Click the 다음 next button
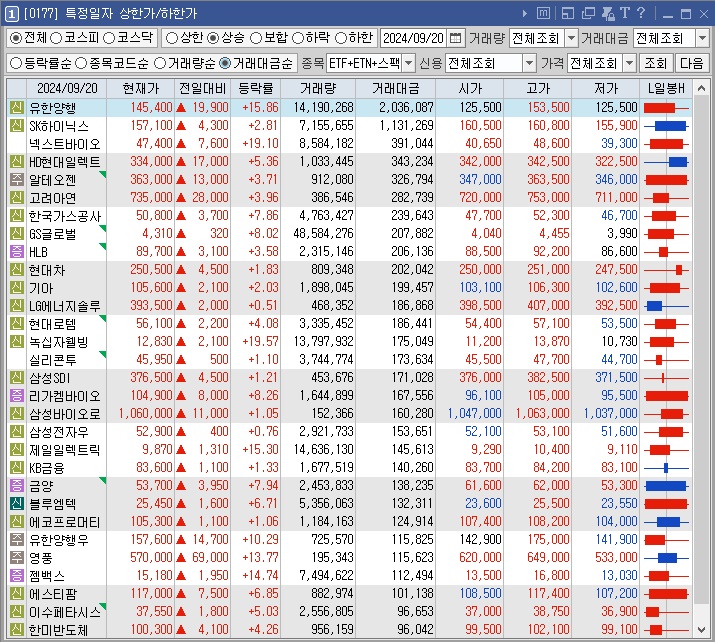 point(691,63)
